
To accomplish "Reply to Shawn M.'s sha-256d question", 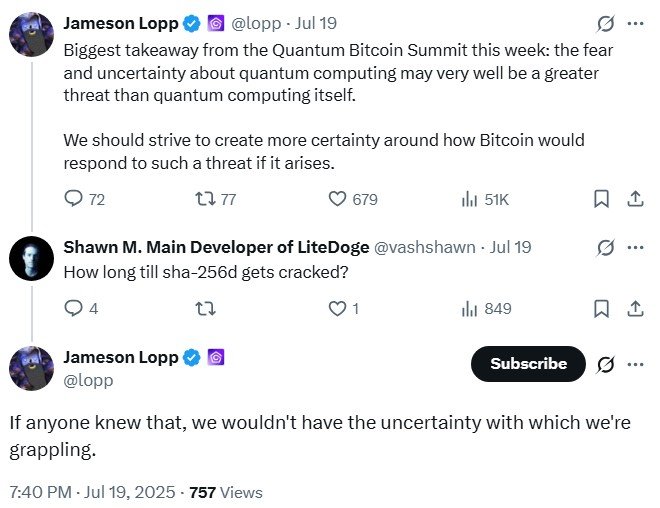I will click(74, 309).
